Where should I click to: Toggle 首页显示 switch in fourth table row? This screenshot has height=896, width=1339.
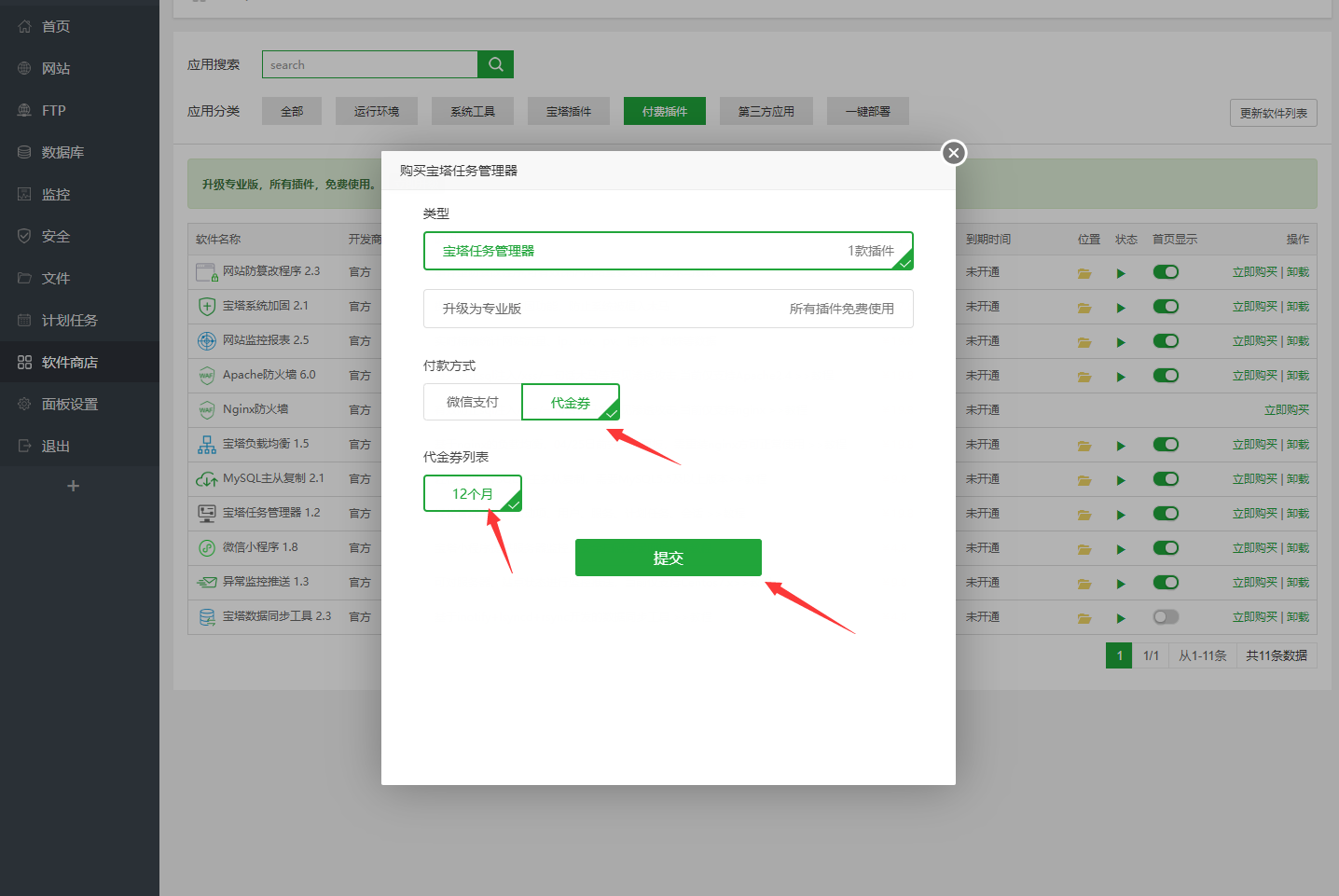point(1166,376)
